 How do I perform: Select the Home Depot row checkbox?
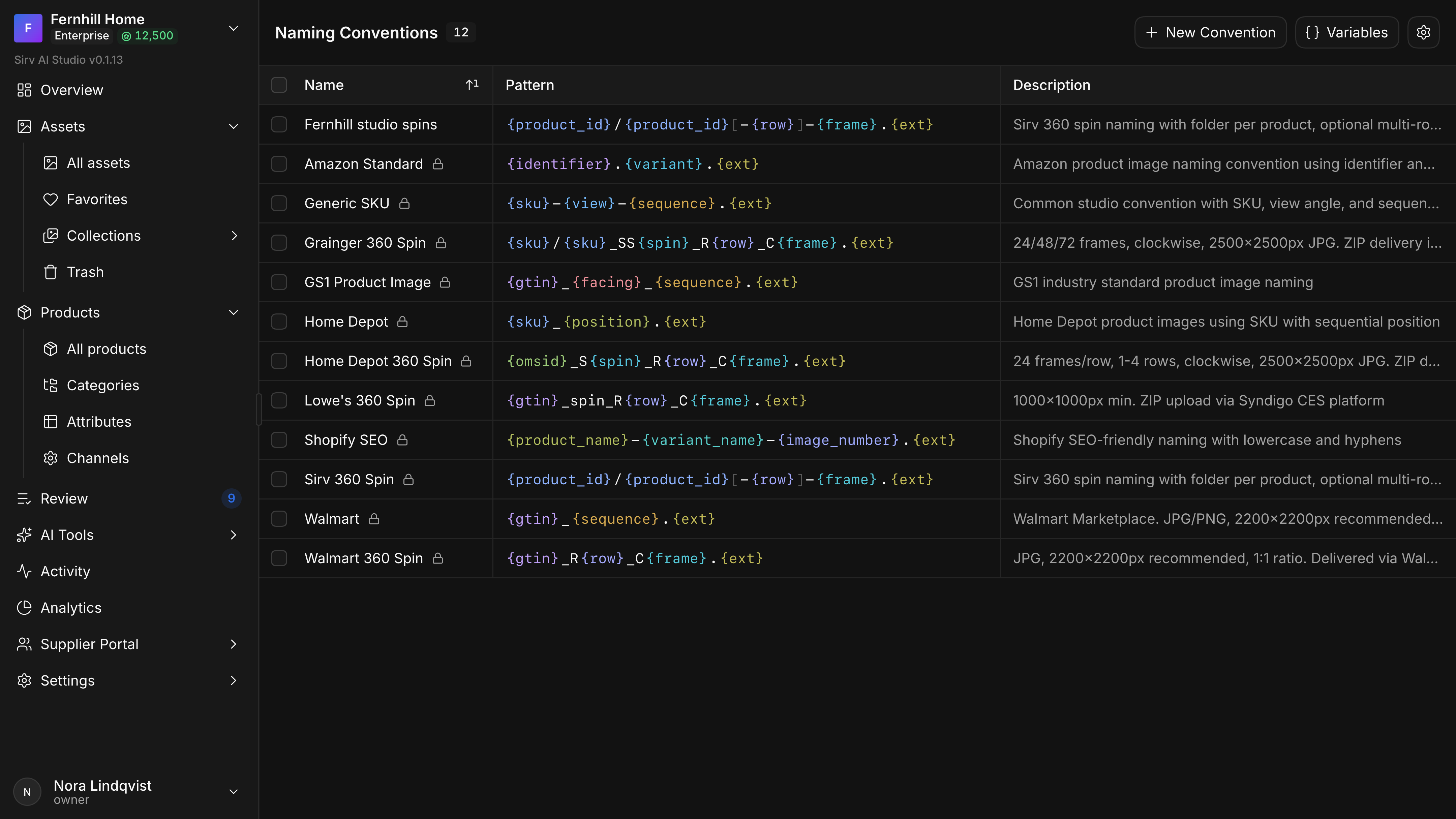279,322
